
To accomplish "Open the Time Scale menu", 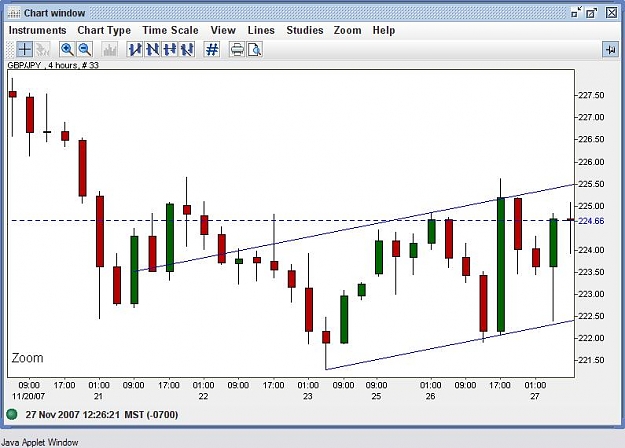I will [170, 30].
